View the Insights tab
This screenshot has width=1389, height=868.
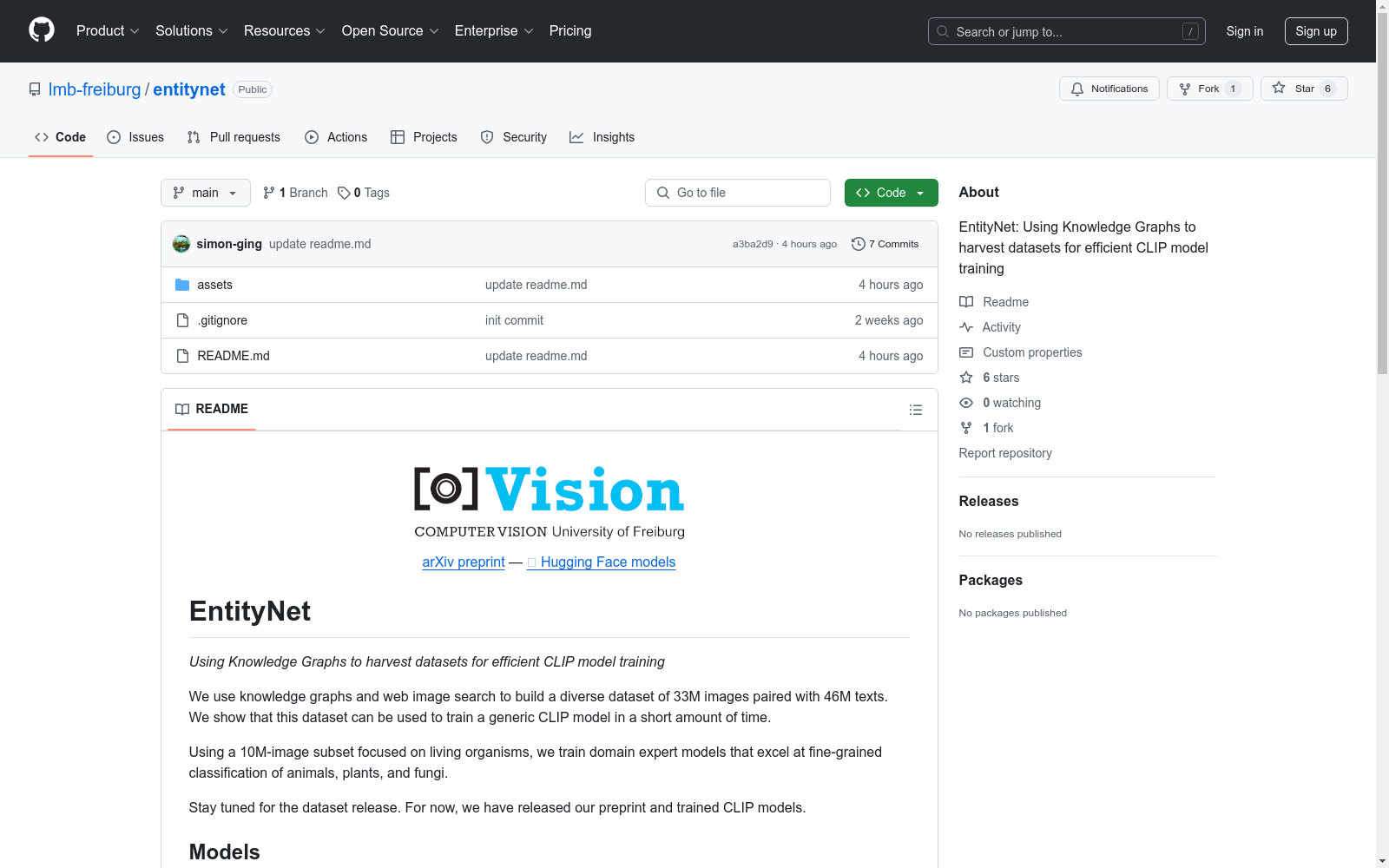tap(602, 137)
